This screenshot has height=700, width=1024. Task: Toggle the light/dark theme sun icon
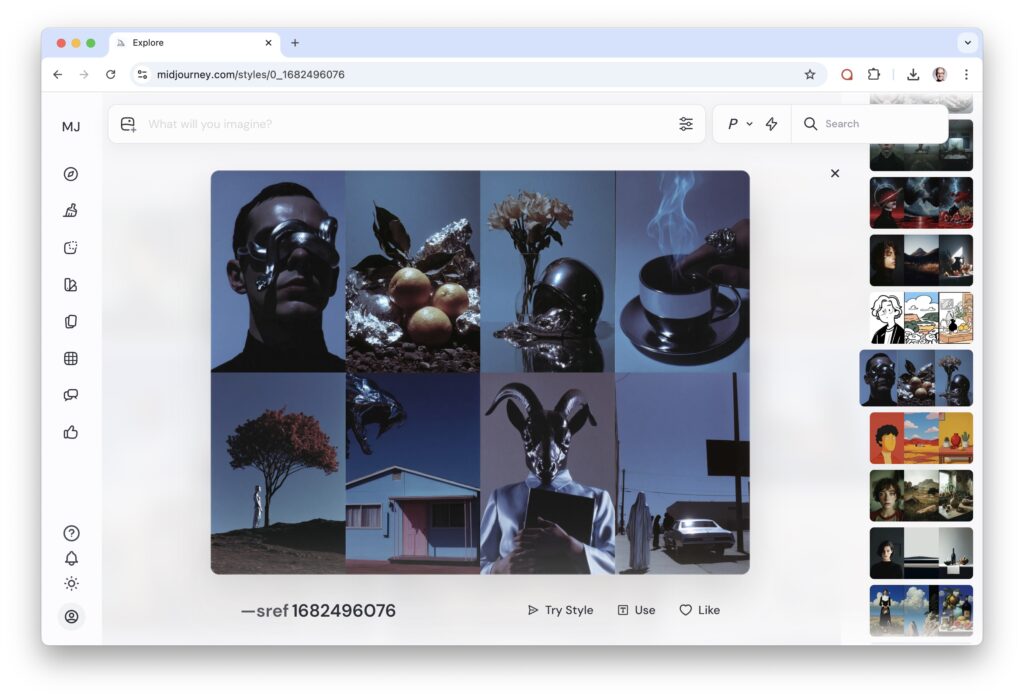71,584
